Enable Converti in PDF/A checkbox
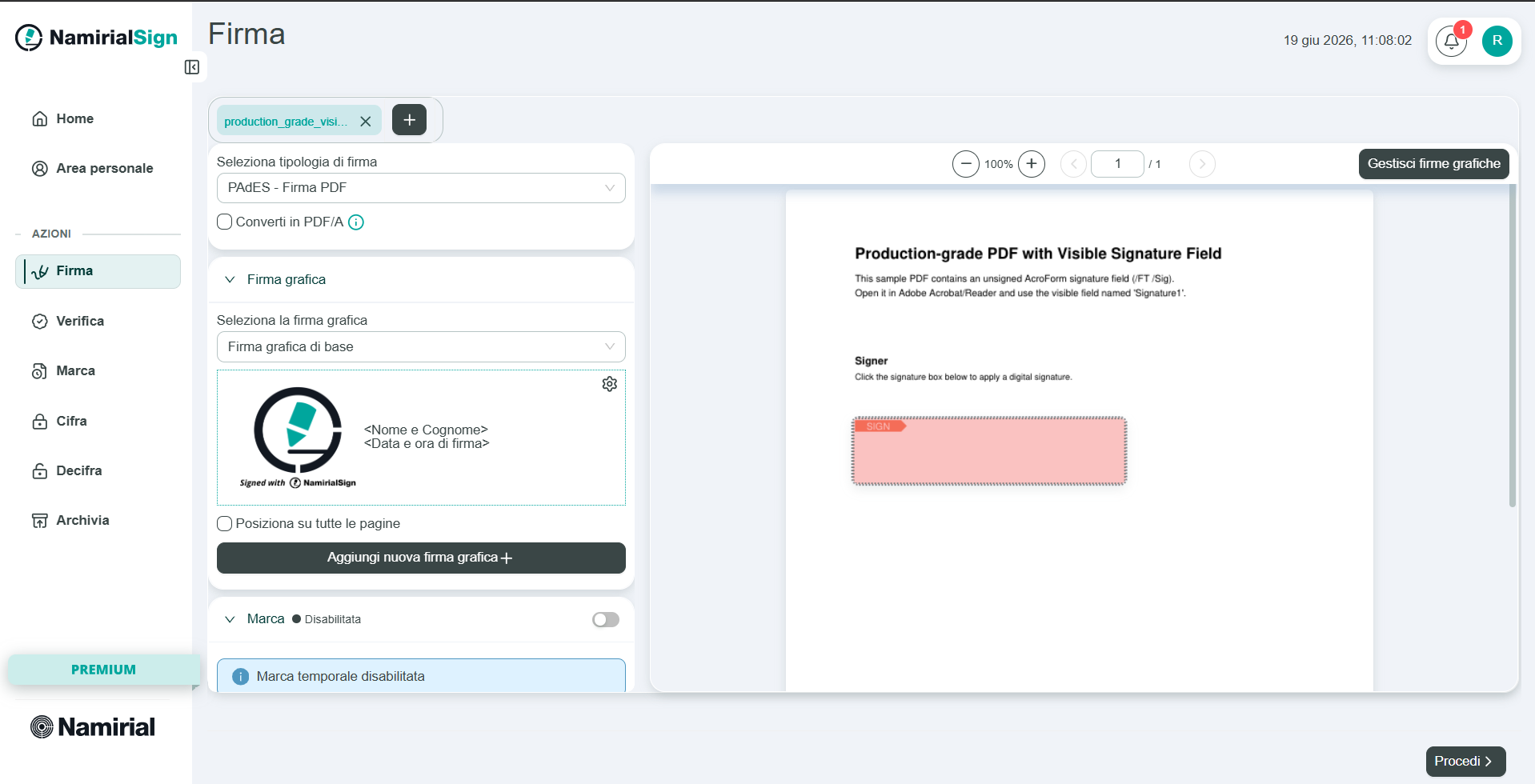The height and width of the screenshot is (784, 1535). point(225,222)
